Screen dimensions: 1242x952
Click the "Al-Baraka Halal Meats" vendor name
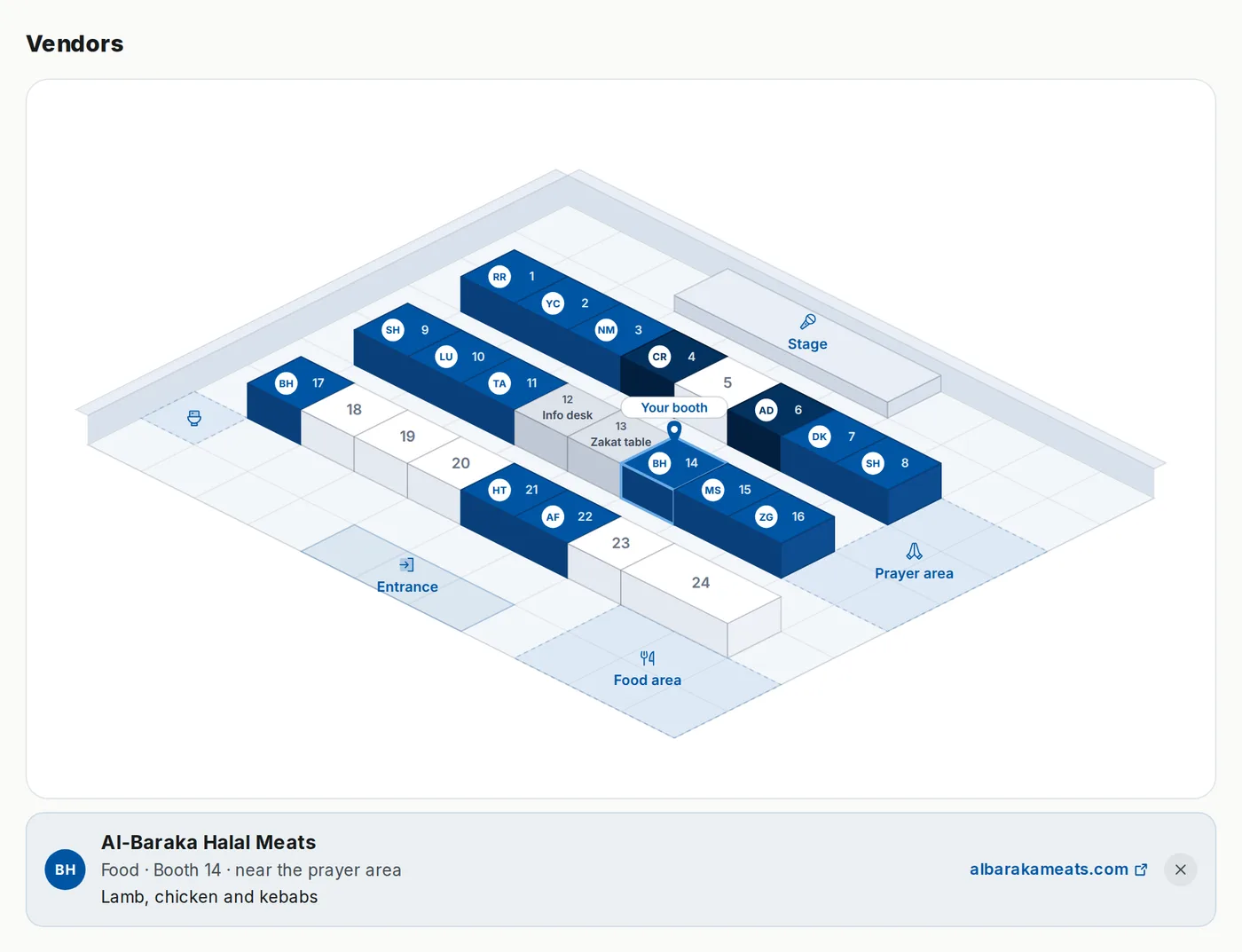pyautogui.click(x=208, y=842)
